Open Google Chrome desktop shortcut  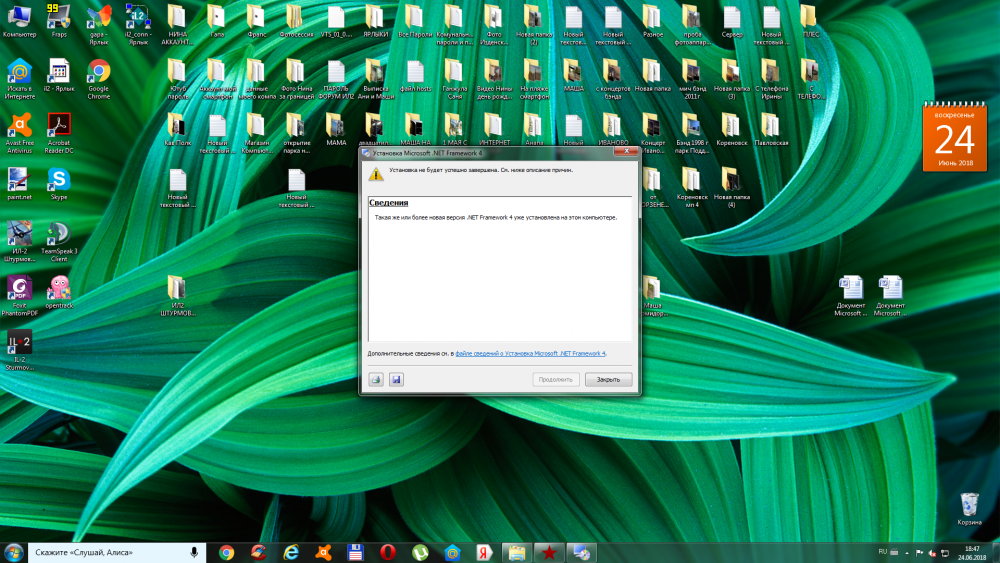(x=98, y=71)
